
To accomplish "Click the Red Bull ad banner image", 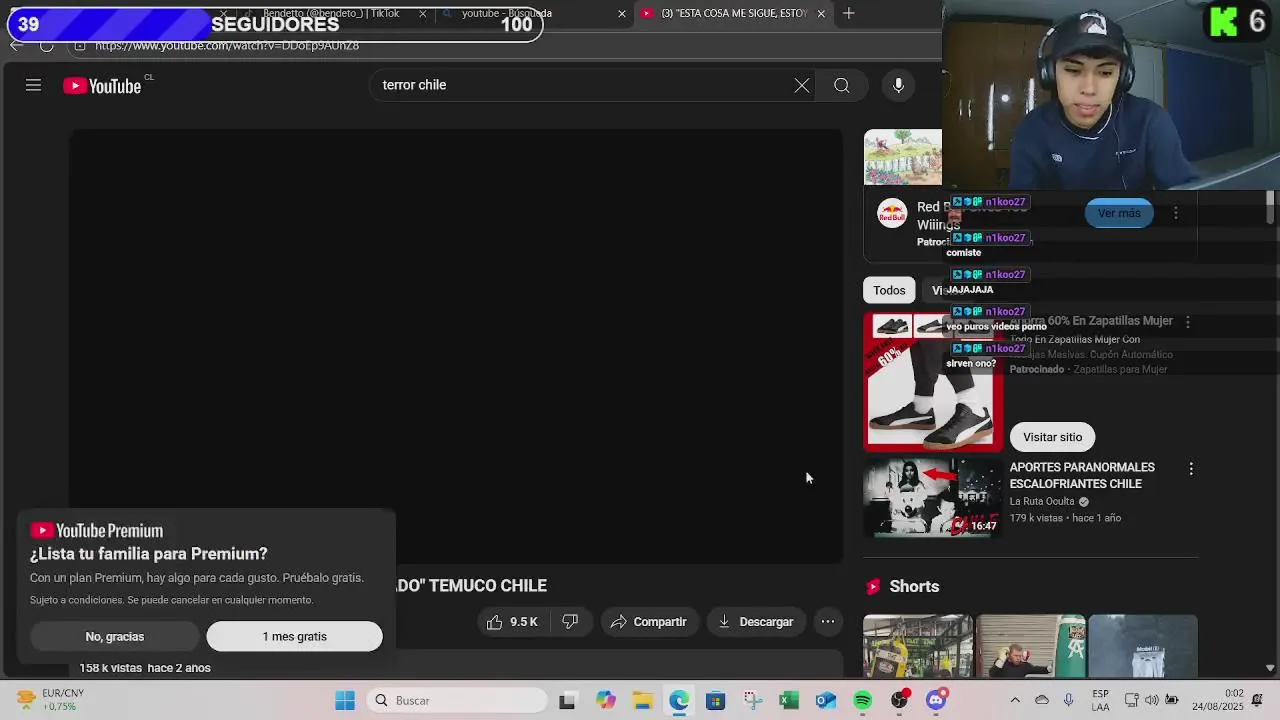I will [903, 157].
